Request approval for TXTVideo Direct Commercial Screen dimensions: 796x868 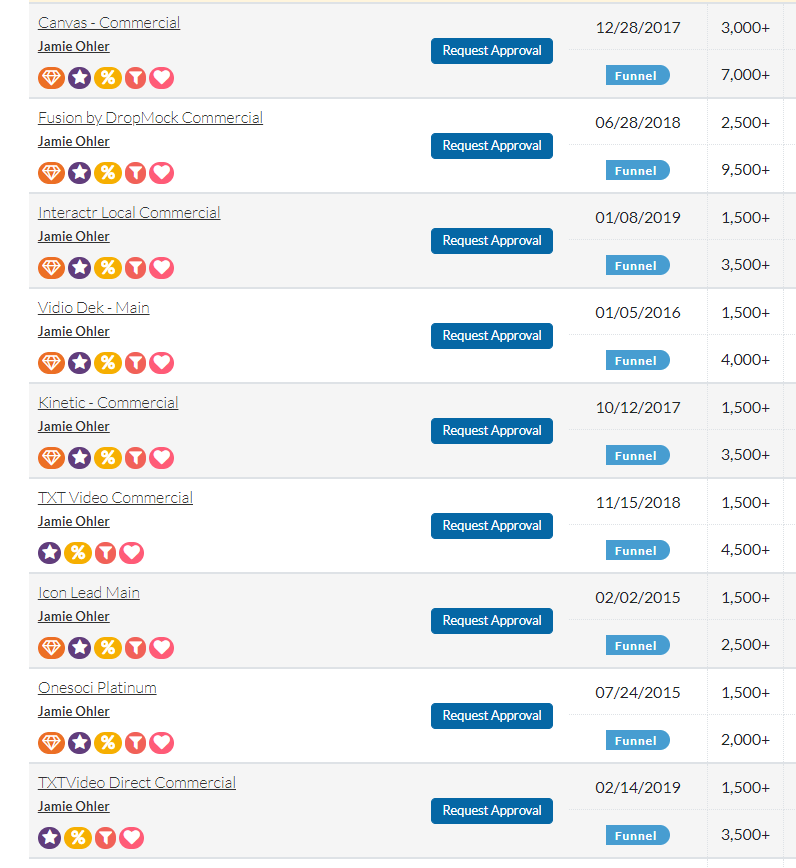click(491, 811)
